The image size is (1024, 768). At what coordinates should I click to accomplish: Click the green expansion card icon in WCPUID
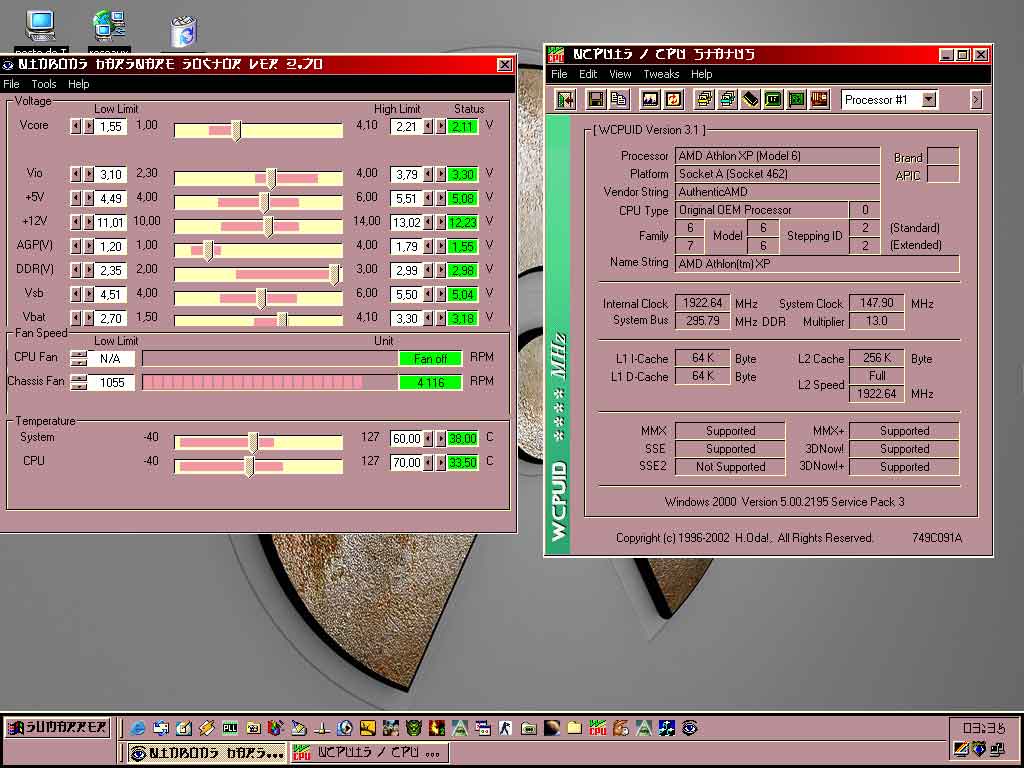click(x=797, y=99)
